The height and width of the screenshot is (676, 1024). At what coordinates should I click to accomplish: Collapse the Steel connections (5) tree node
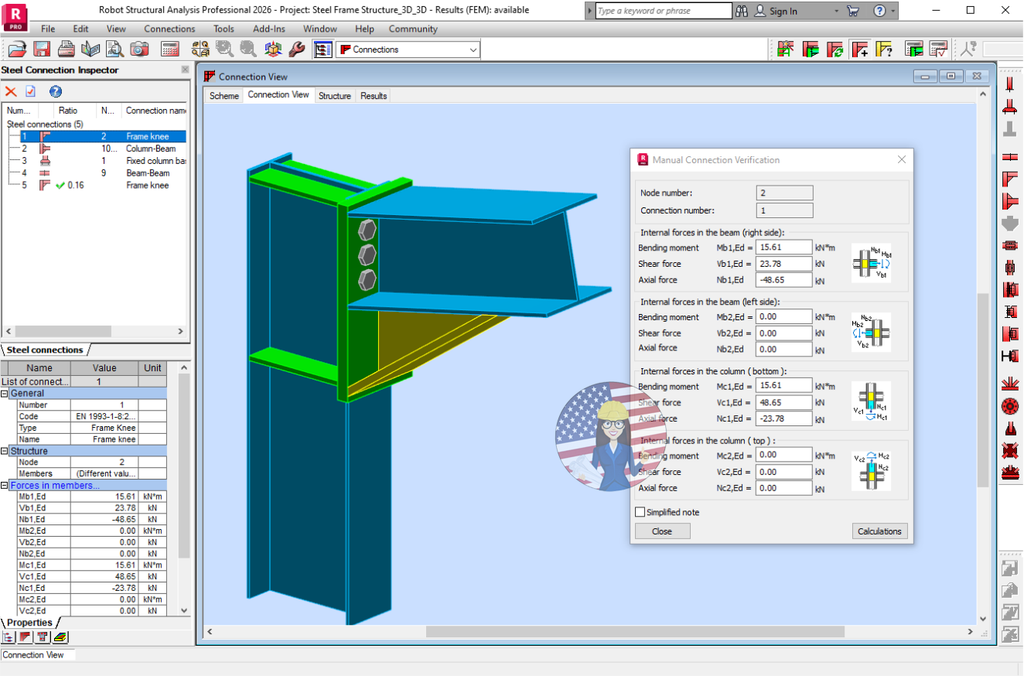coord(45,124)
